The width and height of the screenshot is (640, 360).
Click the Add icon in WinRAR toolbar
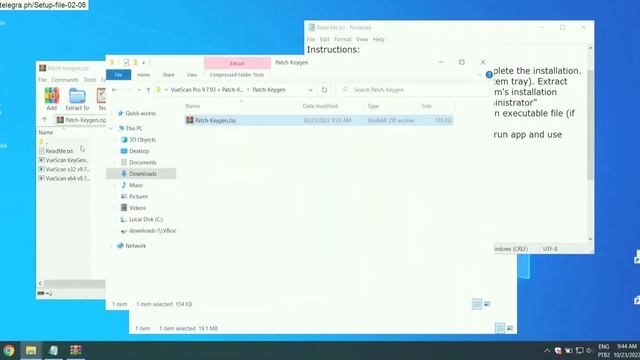[51, 98]
